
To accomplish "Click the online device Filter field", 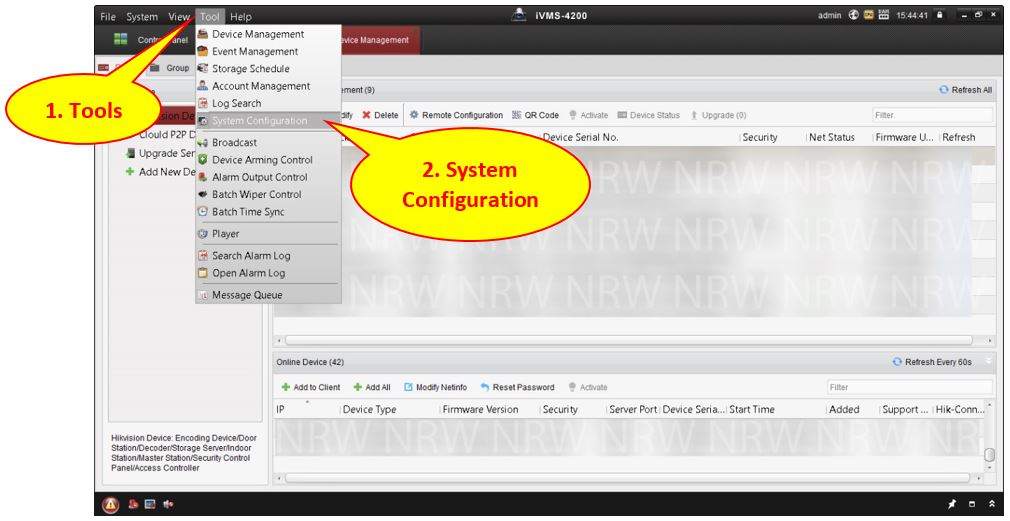I will 910,388.
